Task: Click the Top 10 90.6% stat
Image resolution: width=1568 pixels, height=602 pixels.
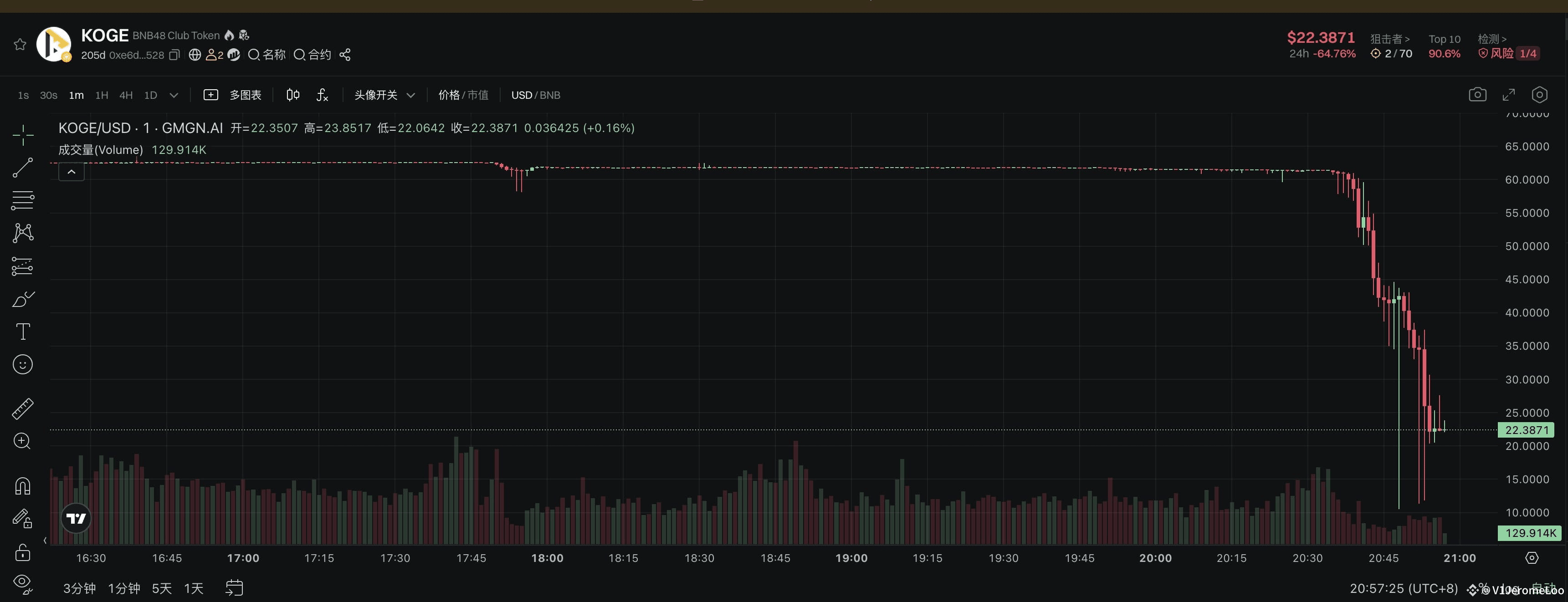Action: 1445,46
